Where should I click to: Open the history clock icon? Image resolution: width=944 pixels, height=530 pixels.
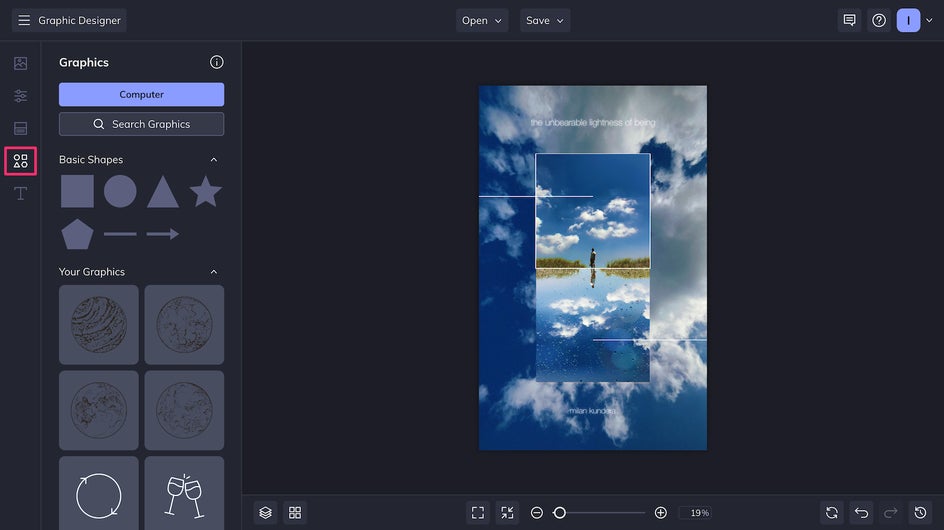click(x=921, y=513)
